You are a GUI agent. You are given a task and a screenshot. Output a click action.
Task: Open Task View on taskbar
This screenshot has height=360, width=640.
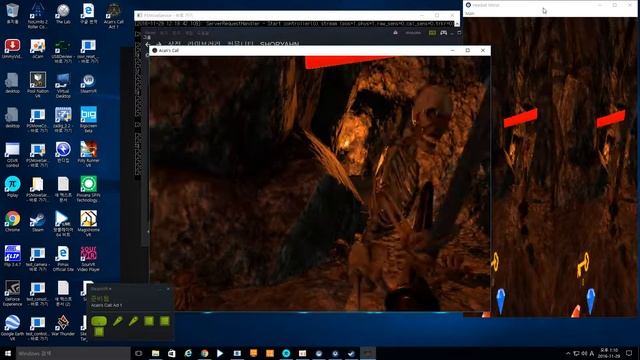[x=139, y=353]
